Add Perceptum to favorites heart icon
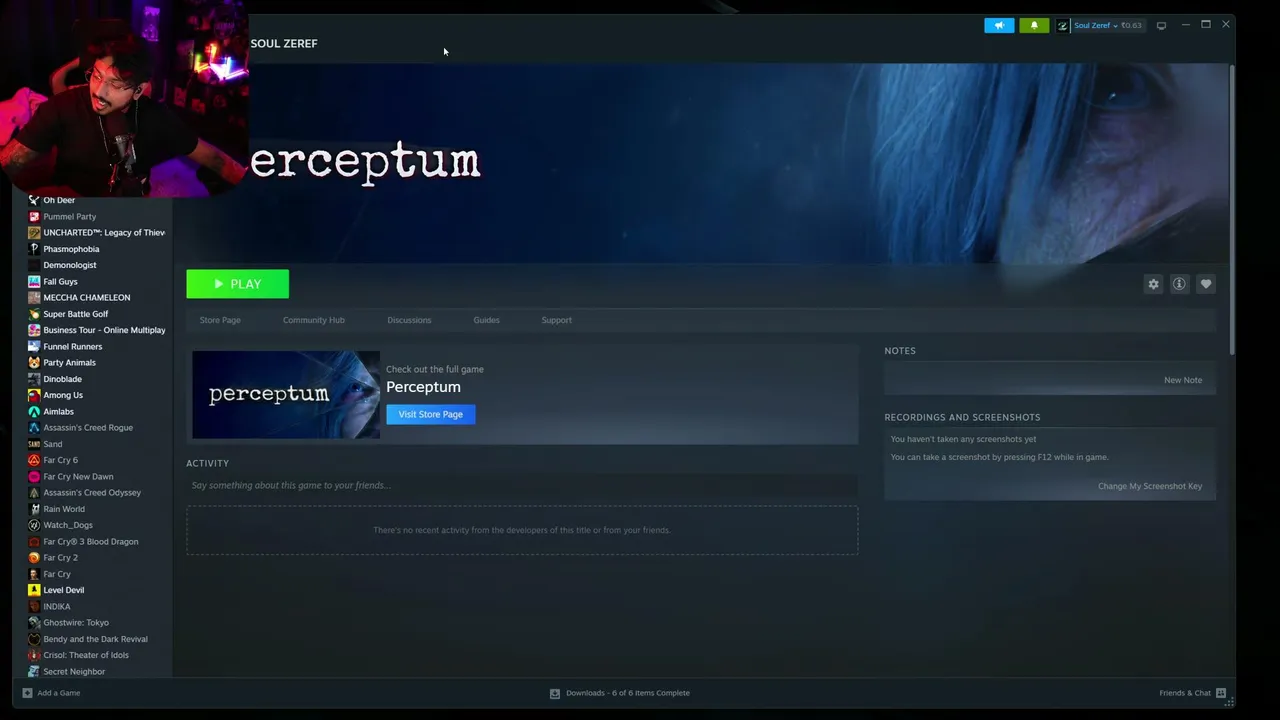Image resolution: width=1280 pixels, height=720 pixels. (1206, 284)
